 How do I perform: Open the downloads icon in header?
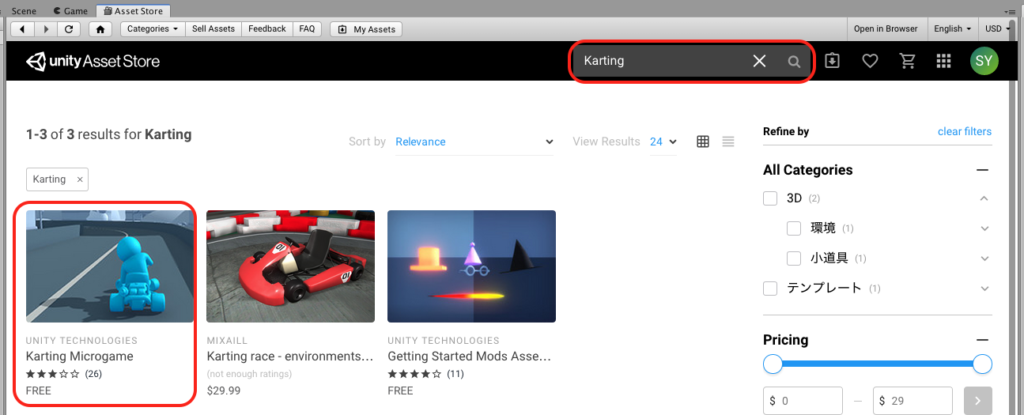tap(832, 62)
